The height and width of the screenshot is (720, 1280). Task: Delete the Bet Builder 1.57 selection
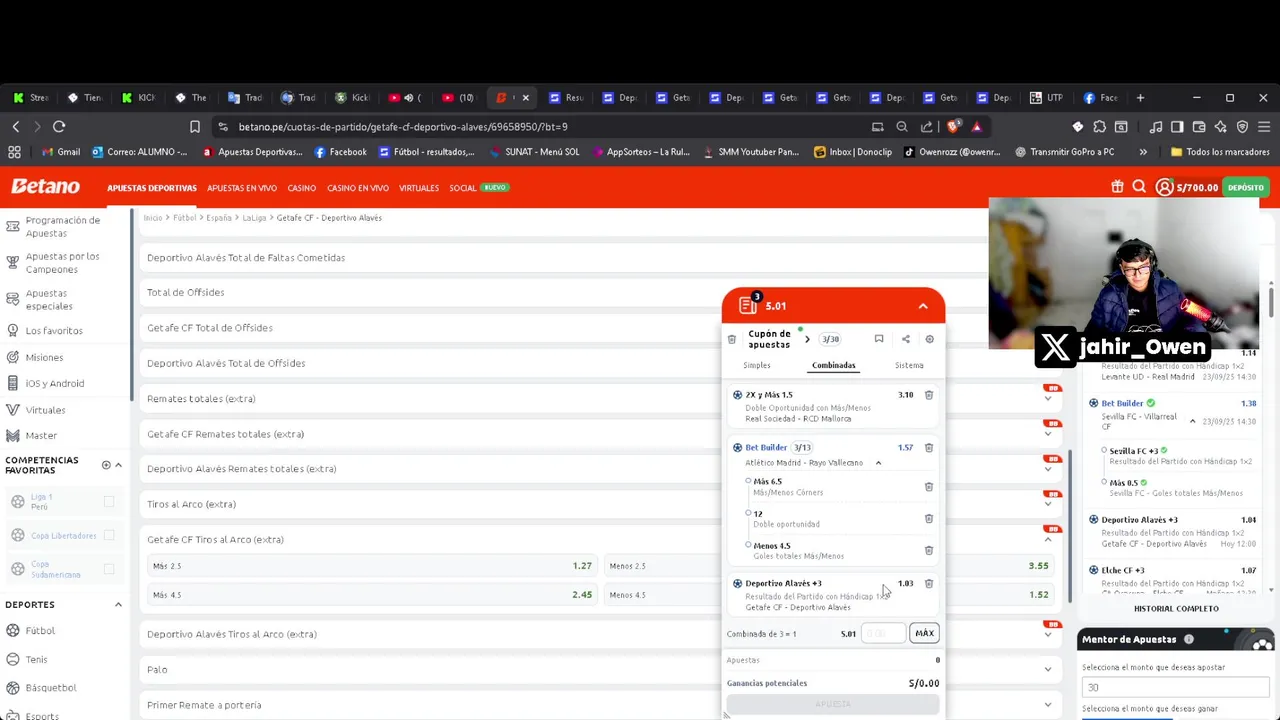(x=929, y=448)
